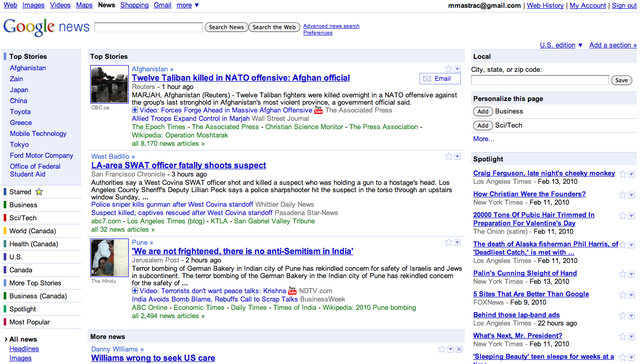The height and width of the screenshot is (364, 640).
Task: Open Ford Motor Company topic in sidebar
Action: pyautogui.click(x=42, y=155)
